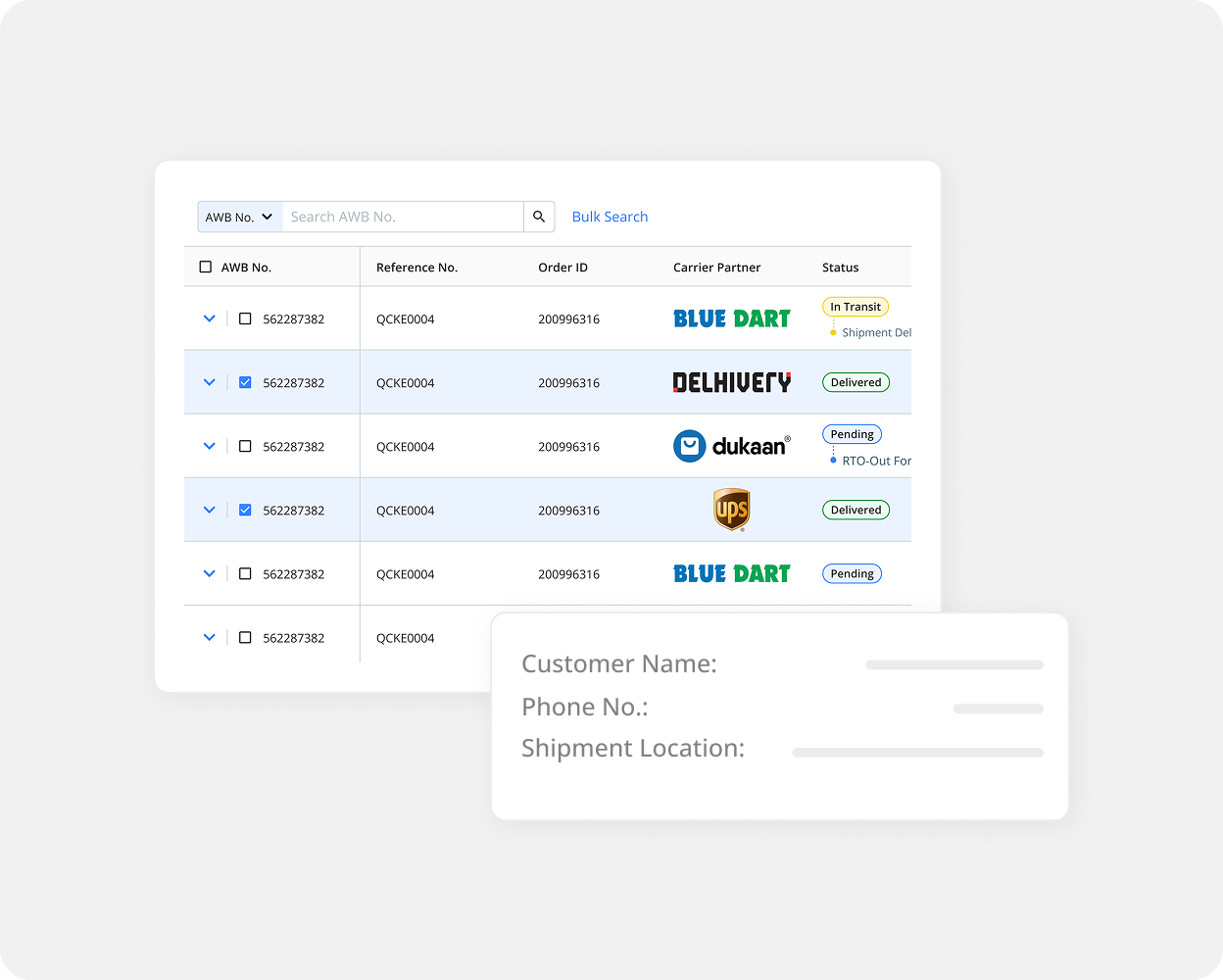Select the Blue Dart logo in the first row
Image resolution: width=1223 pixels, height=980 pixels.
tap(731, 318)
